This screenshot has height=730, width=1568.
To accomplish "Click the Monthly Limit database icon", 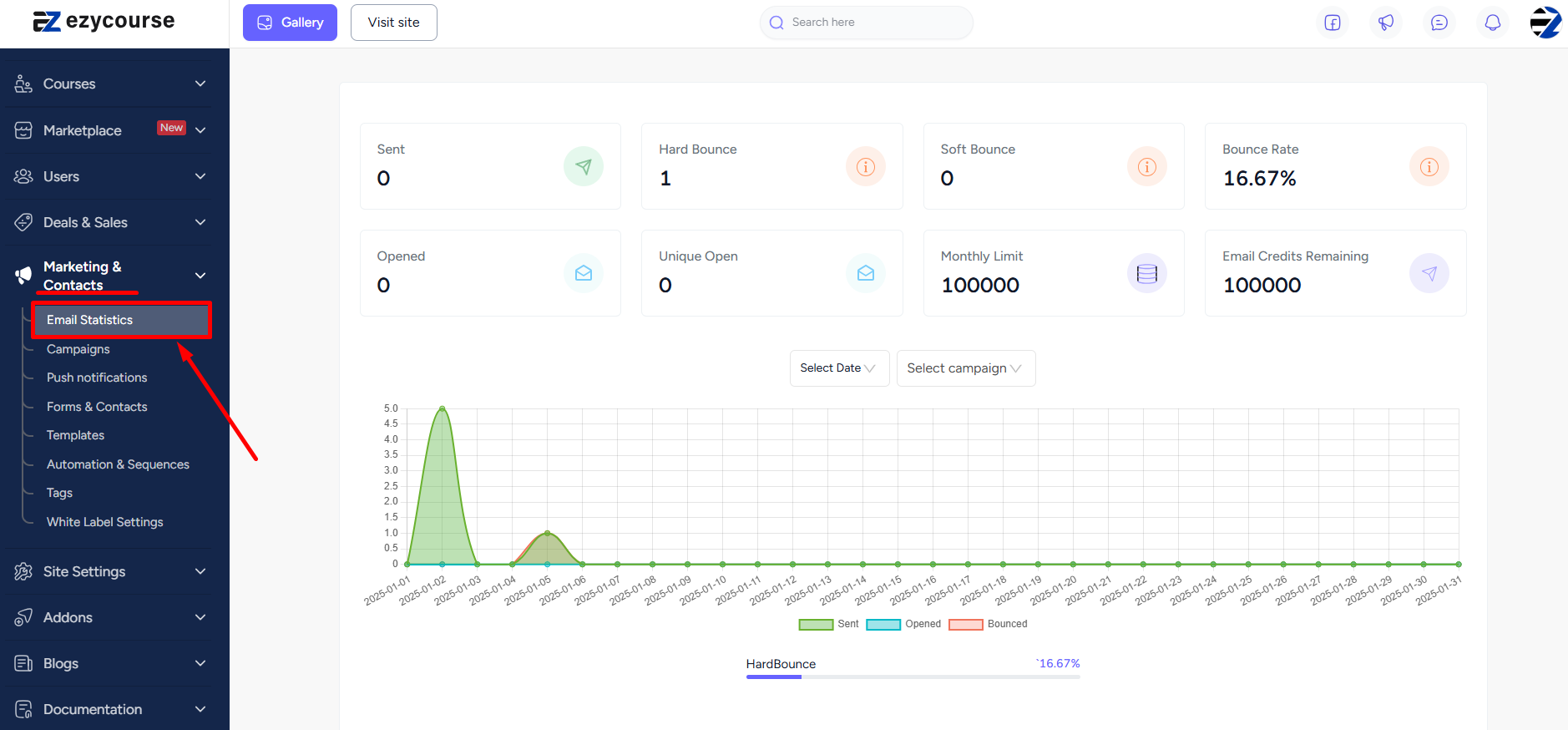I will 1147,273.
